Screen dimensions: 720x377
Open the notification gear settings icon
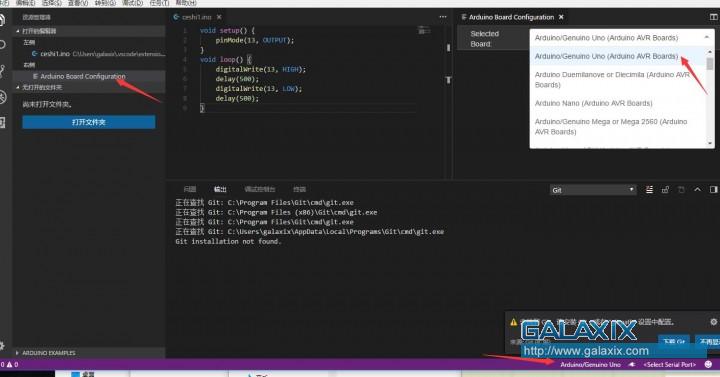pos(714,322)
